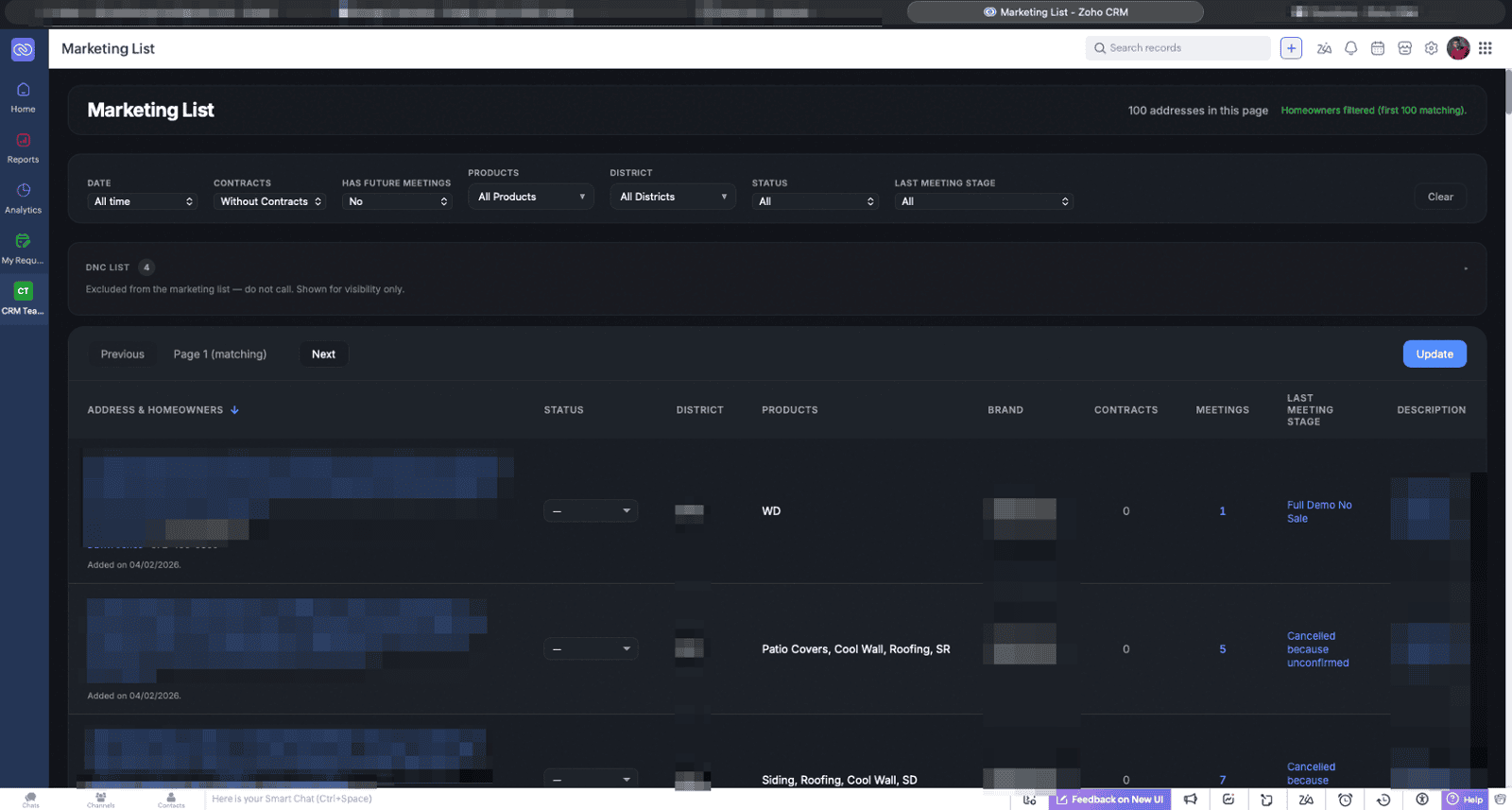
Task: Open Last Meeting Stage filter dropdown
Action: coord(984,201)
